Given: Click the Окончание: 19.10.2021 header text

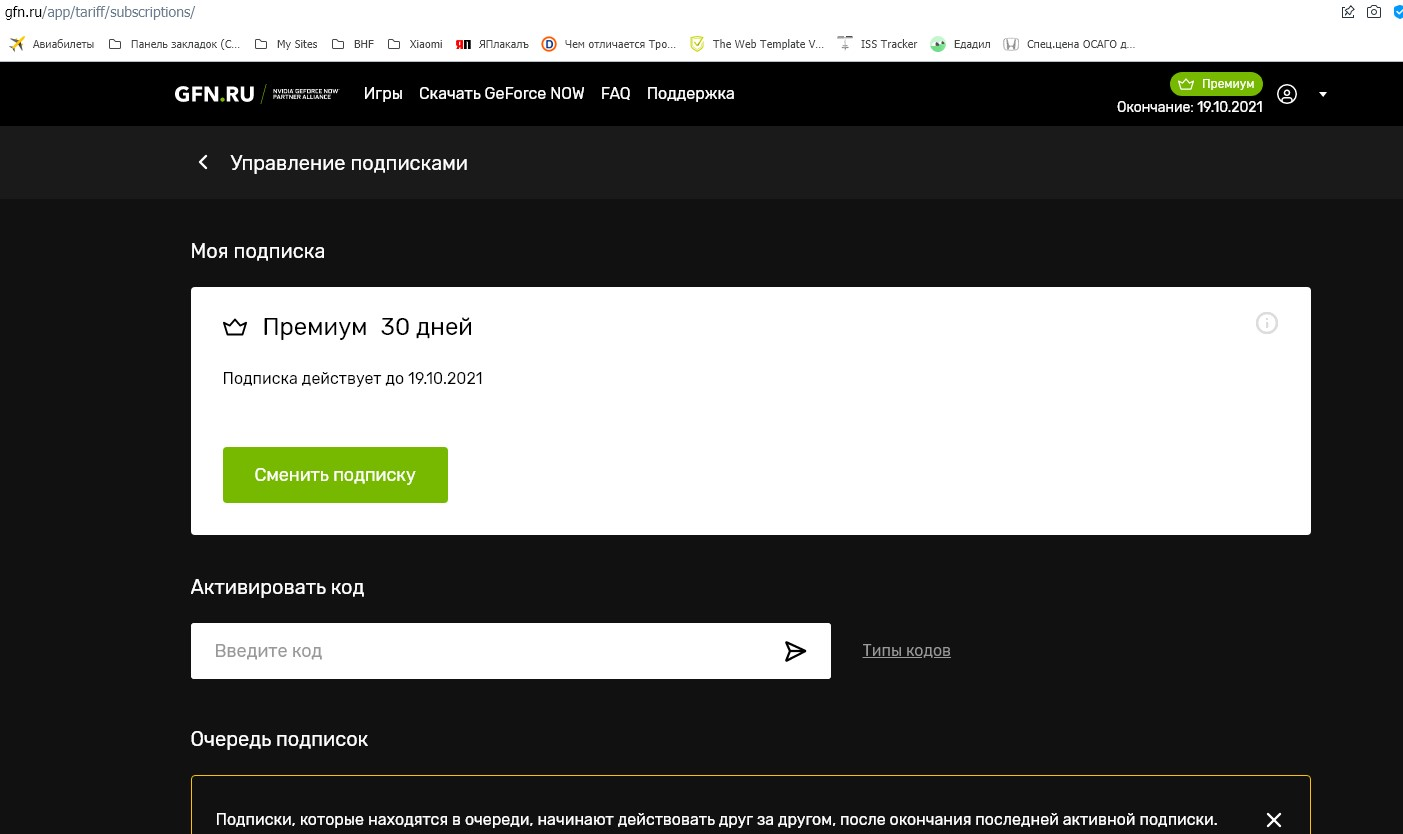Looking at the screenshot, I should pos(1189,107).
